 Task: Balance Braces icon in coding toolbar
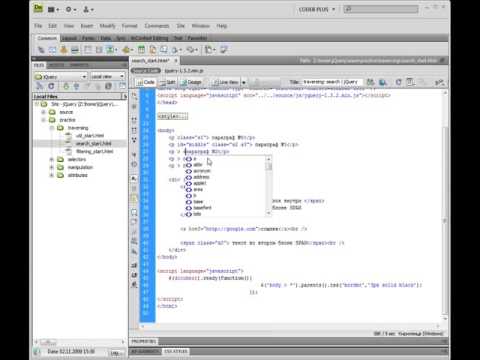[134, 164]
